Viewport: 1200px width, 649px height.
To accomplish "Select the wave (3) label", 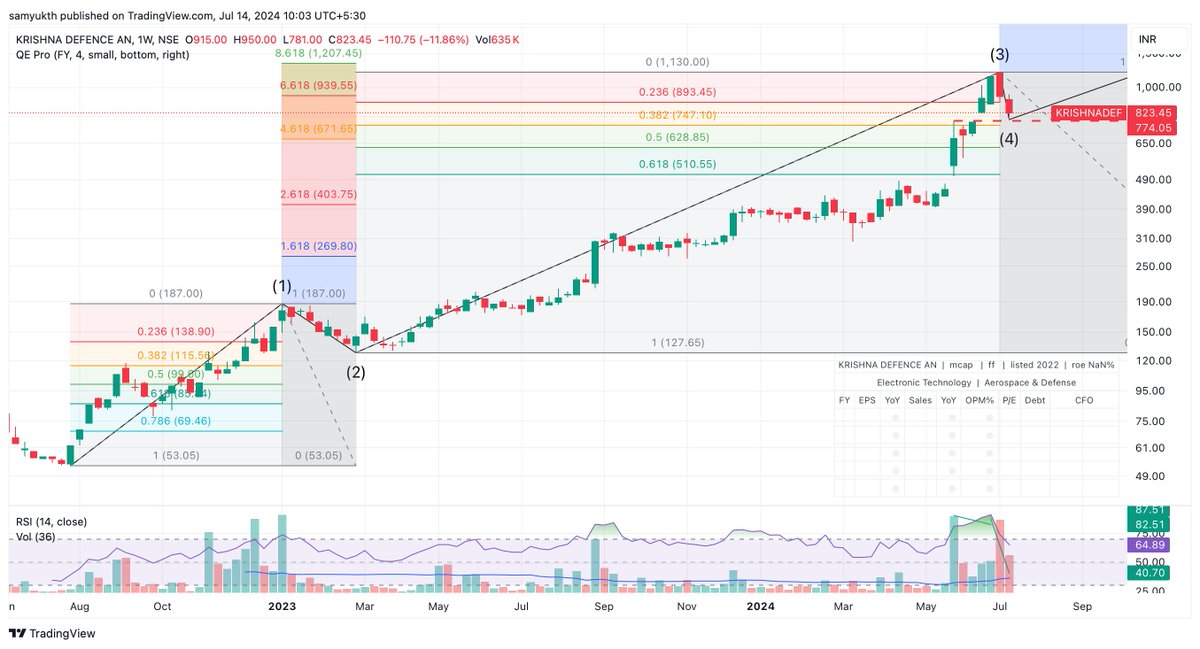I will pyautogui.click(x=1000, y=54).
